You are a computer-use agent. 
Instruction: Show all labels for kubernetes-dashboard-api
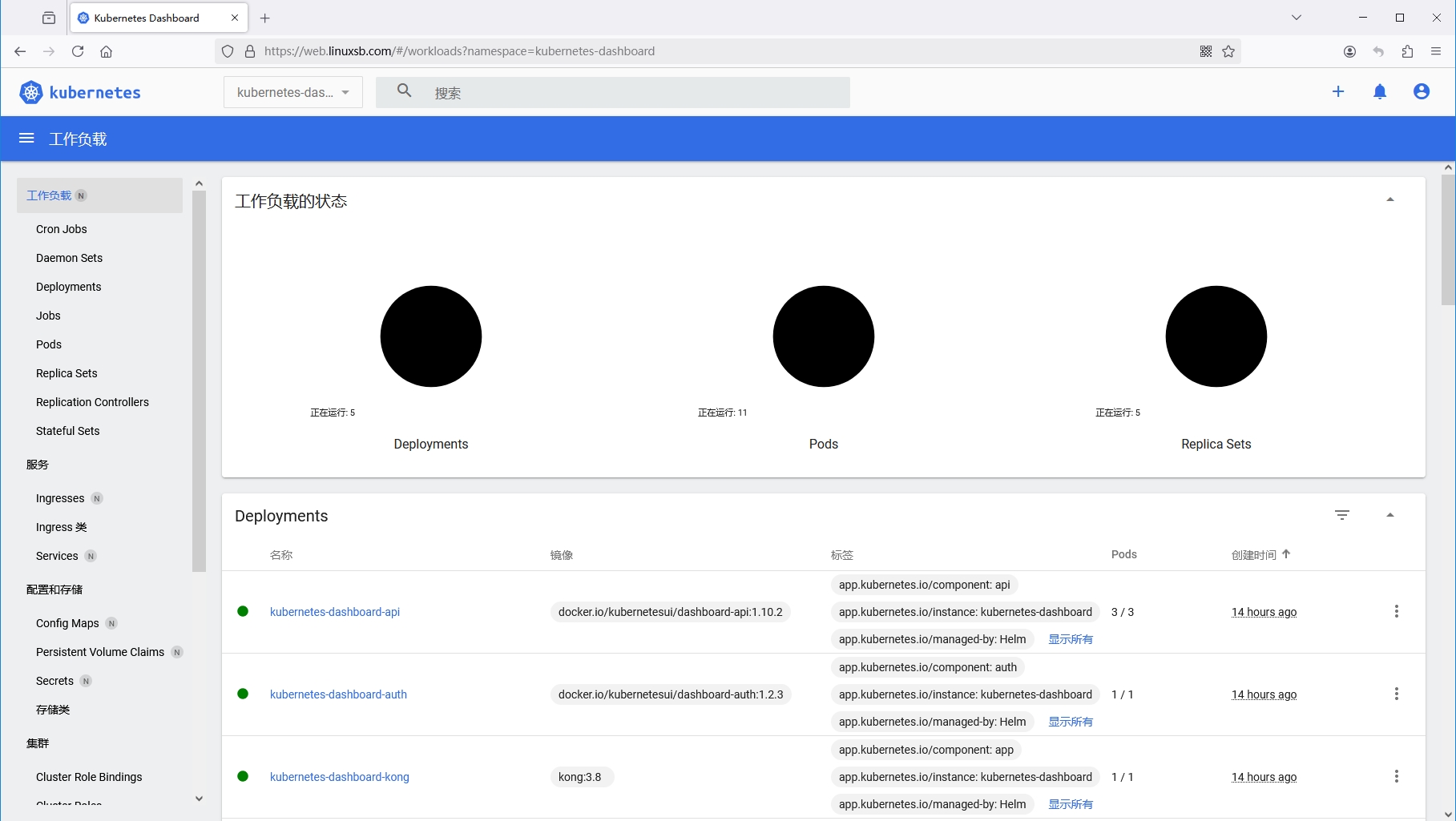[x=1071, y=639]
